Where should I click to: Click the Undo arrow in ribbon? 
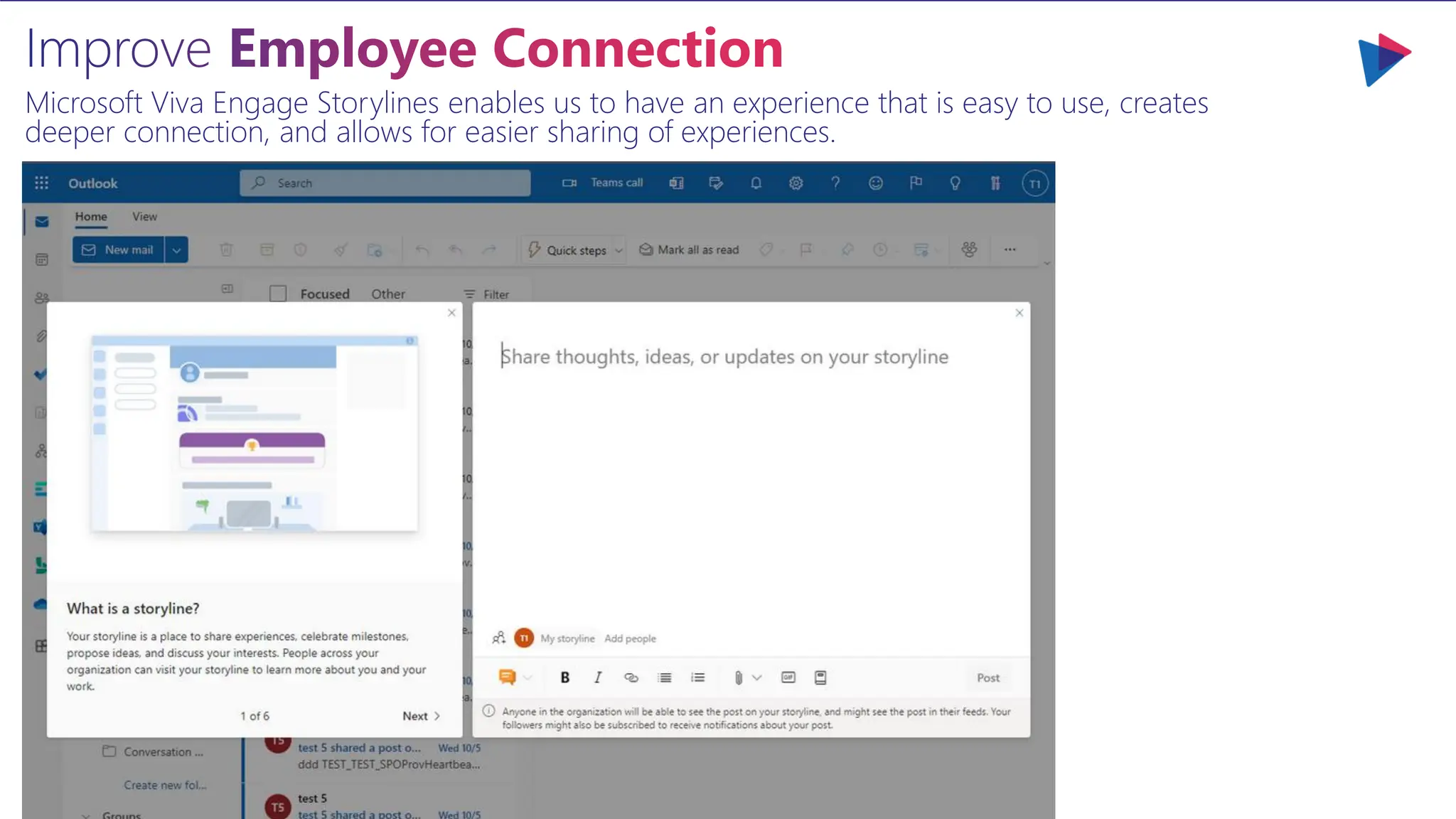pyautogui.click(x=422, y=250)
